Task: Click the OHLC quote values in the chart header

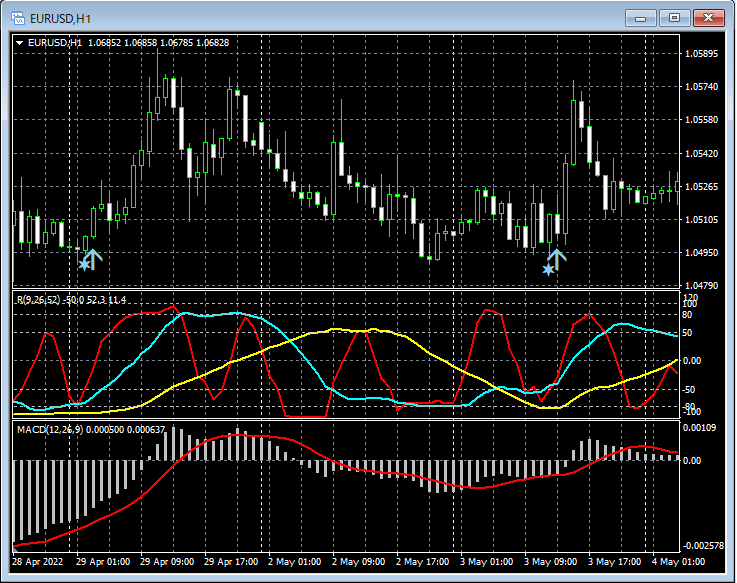Action: [158, 43]
